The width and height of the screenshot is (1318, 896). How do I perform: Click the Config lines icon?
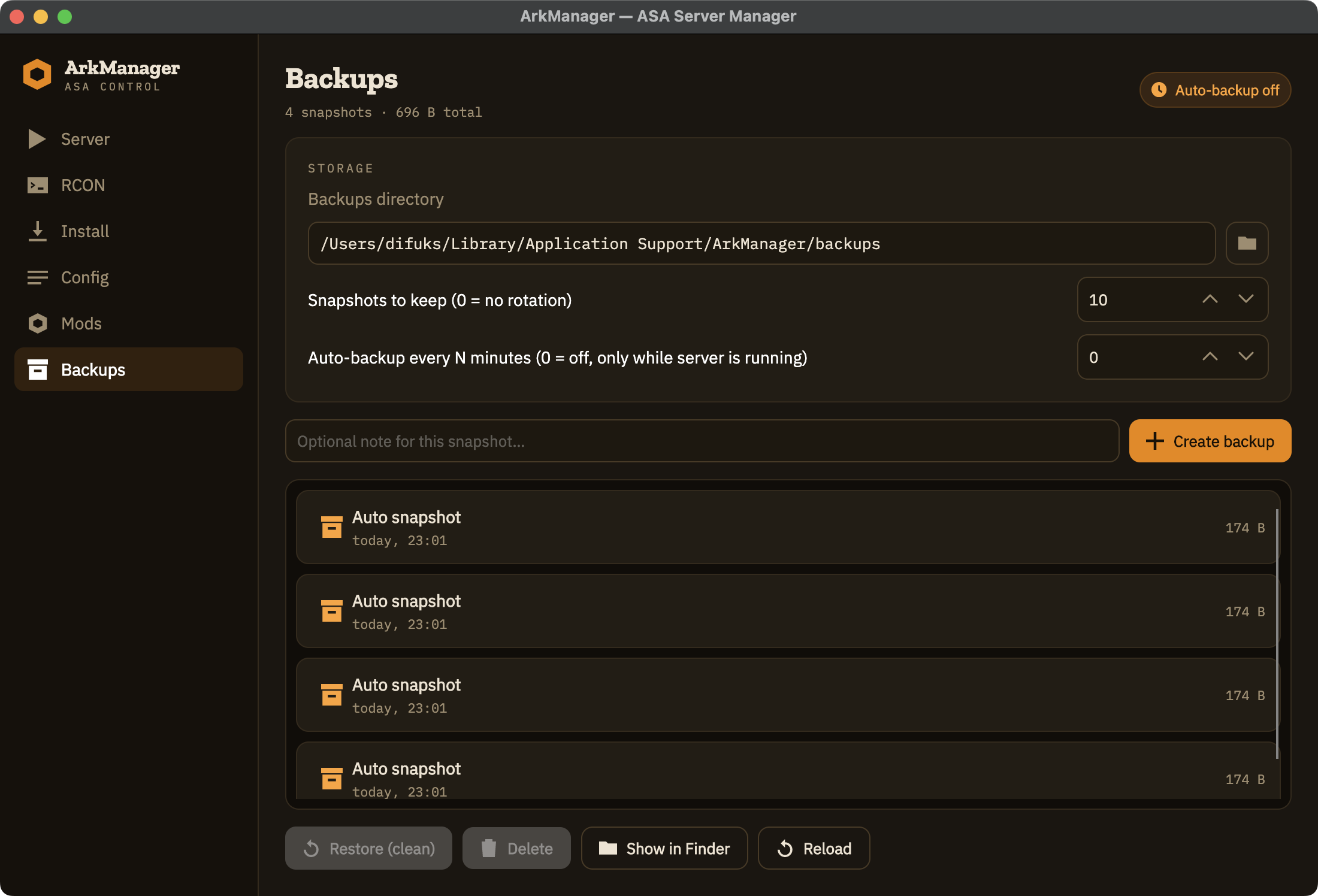click(37, 277)
